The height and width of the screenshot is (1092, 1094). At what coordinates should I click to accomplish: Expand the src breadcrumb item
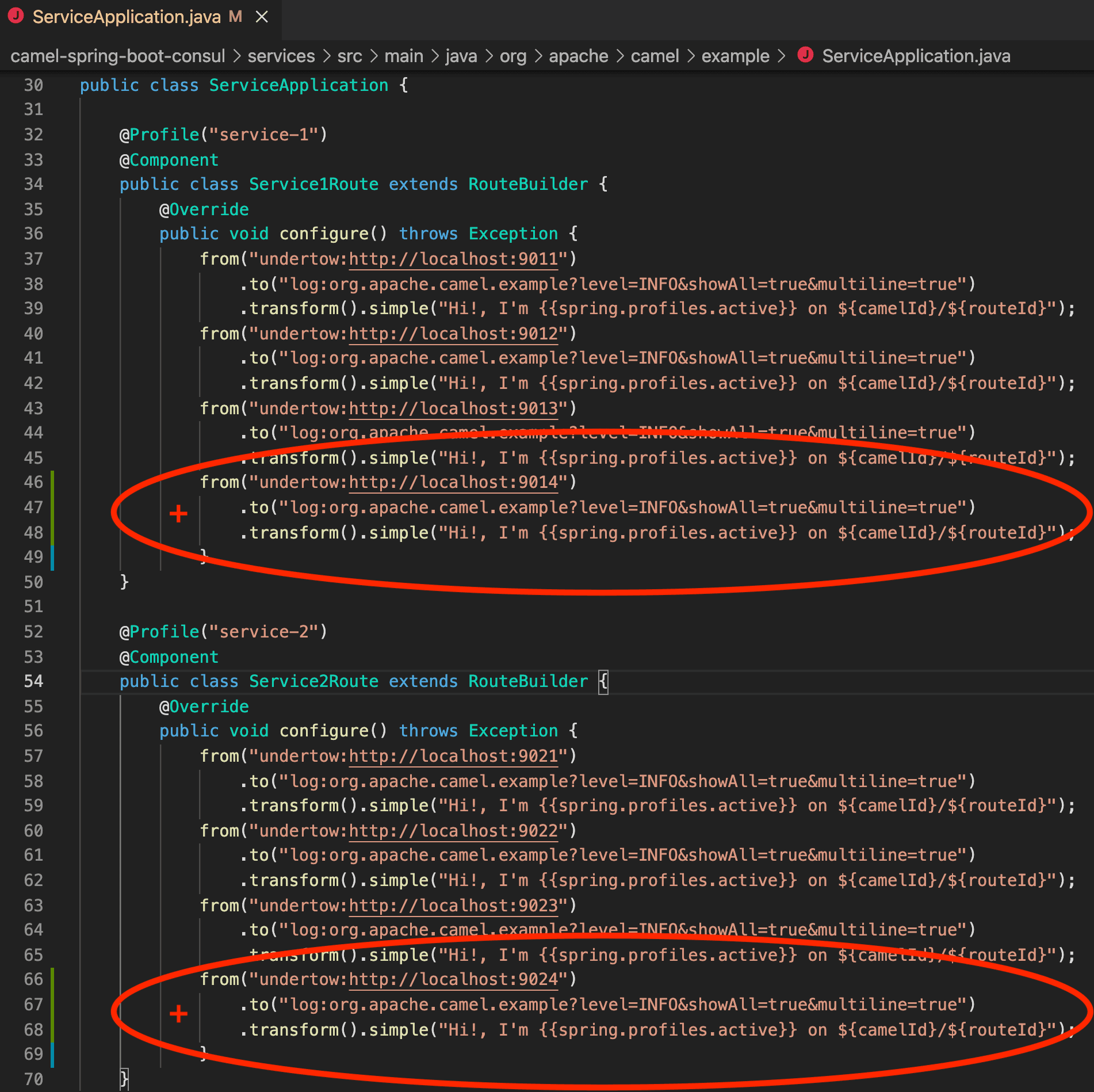[x=350, y=56]
